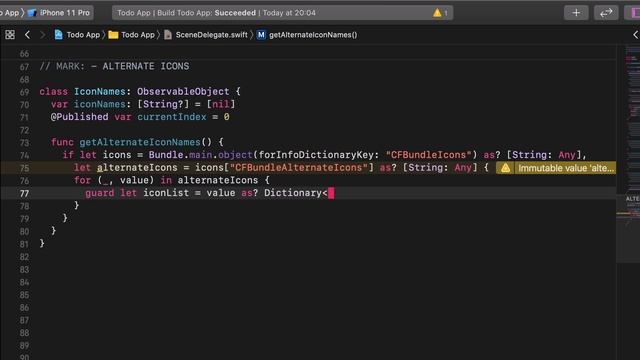This screenshot has height=360, width=640.
Task: Click iconList variable on line 77
Action: pyautogui.click(x=166, y=193)
